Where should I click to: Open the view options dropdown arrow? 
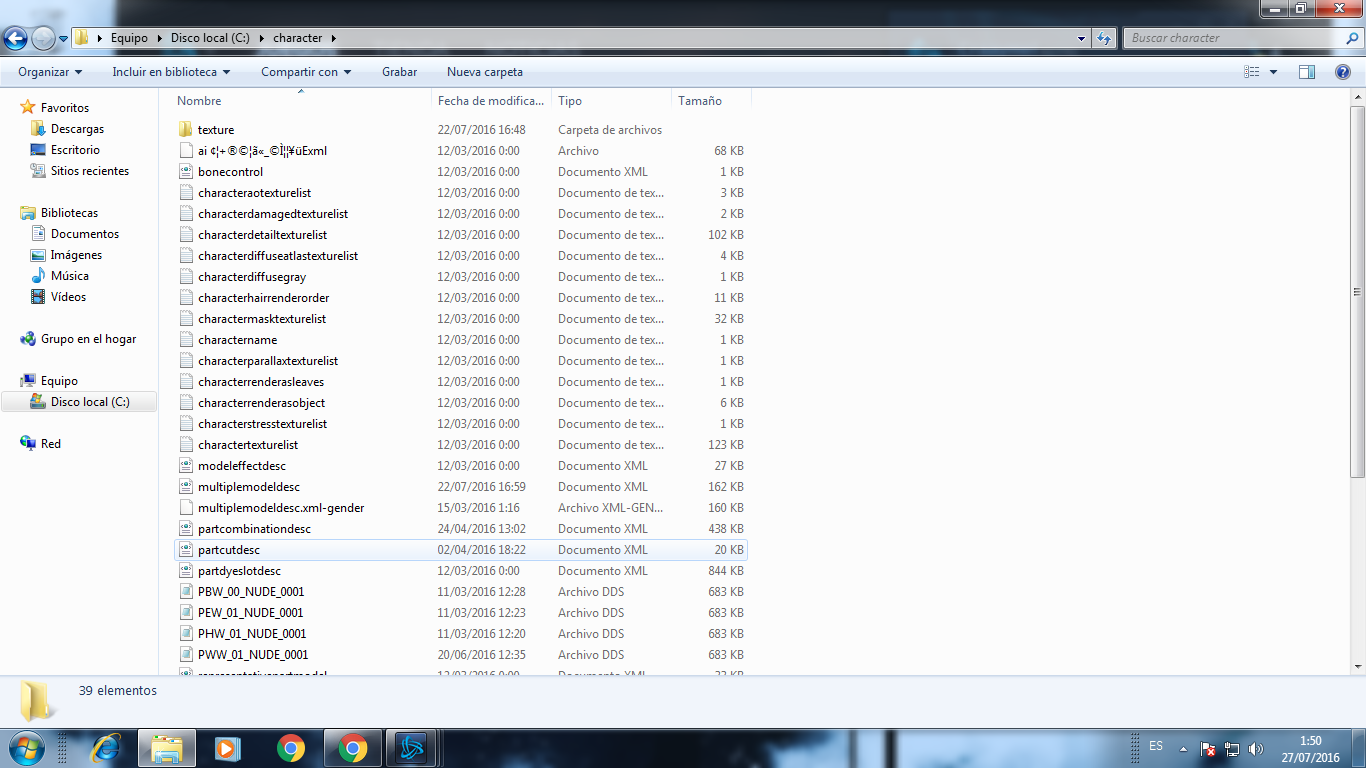(1273, 72)
